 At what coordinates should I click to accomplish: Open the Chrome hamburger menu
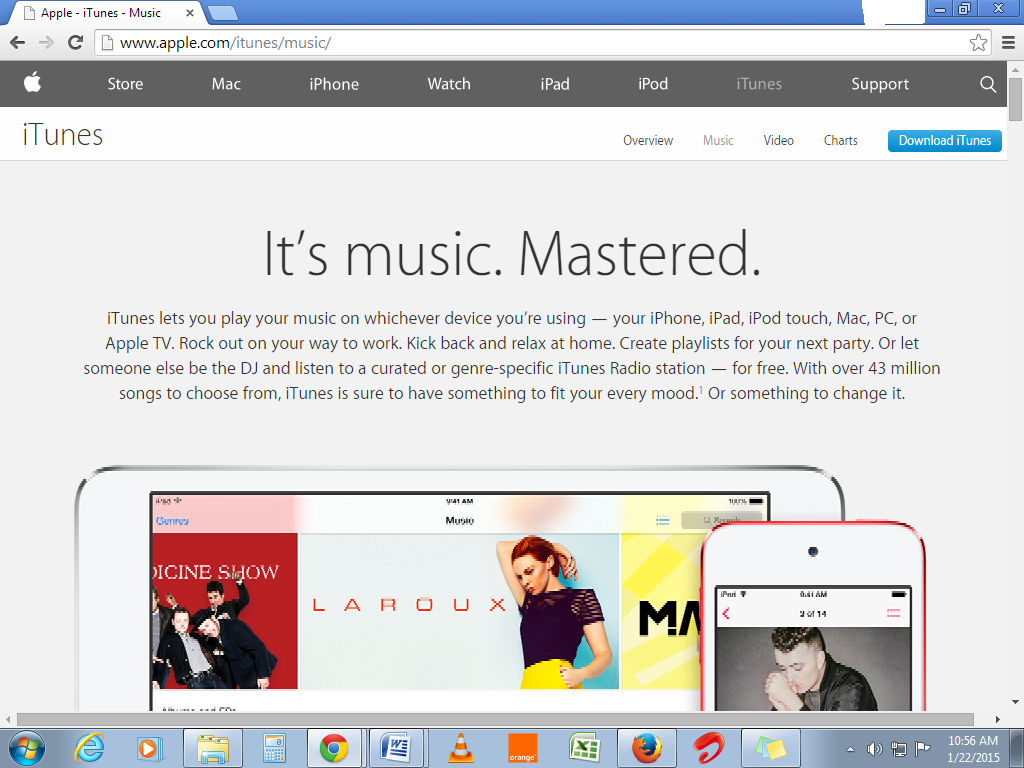pyautogui.click(x=1008, y=43)
